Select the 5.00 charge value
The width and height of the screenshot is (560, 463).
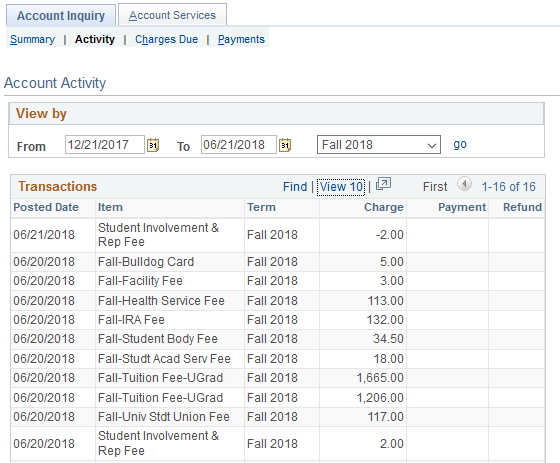pos(391,262)
